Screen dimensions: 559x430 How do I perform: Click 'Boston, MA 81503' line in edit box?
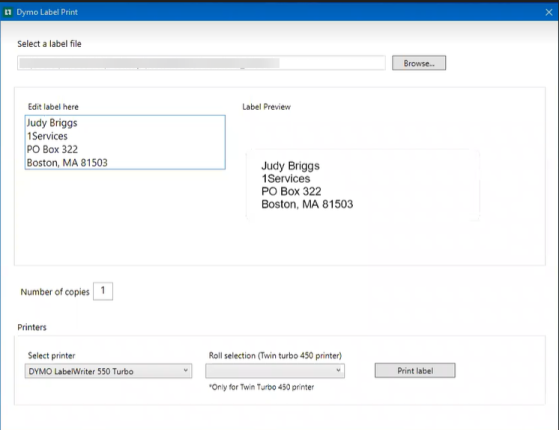(x=67, y=163)
